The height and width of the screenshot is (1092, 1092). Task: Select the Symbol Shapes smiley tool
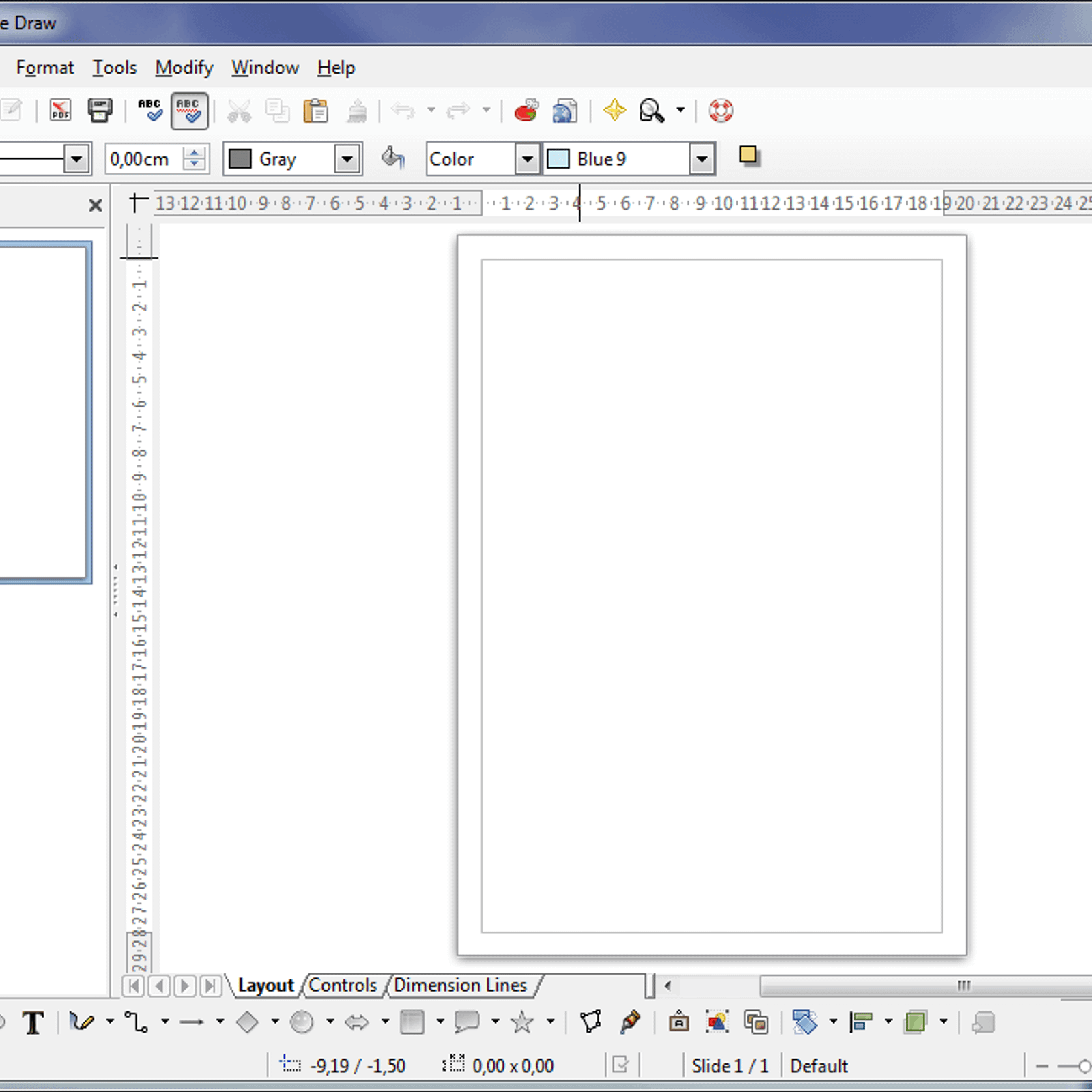[x=302, y=1022]
